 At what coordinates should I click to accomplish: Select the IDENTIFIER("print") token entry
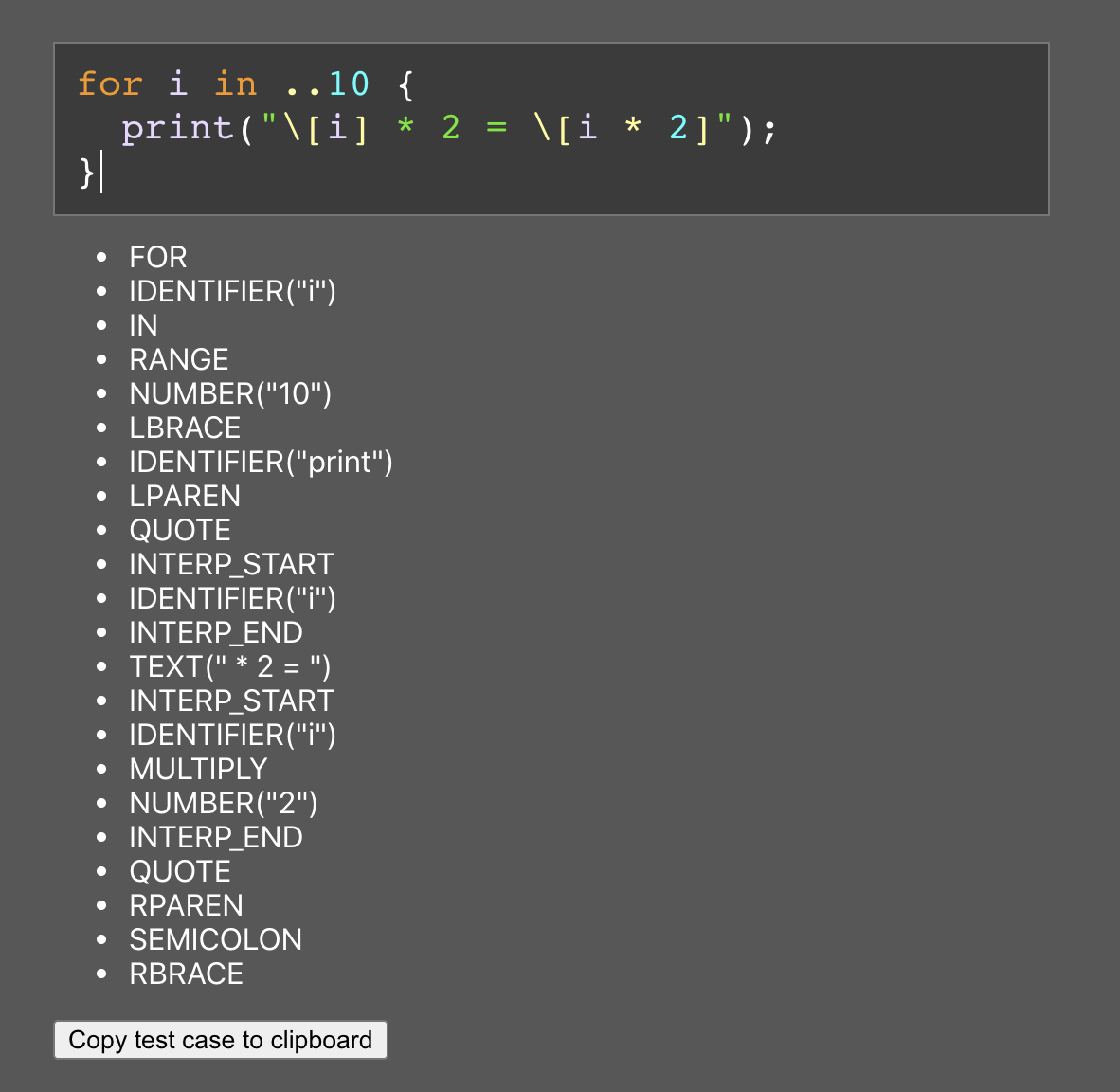[x=262, y=462]
